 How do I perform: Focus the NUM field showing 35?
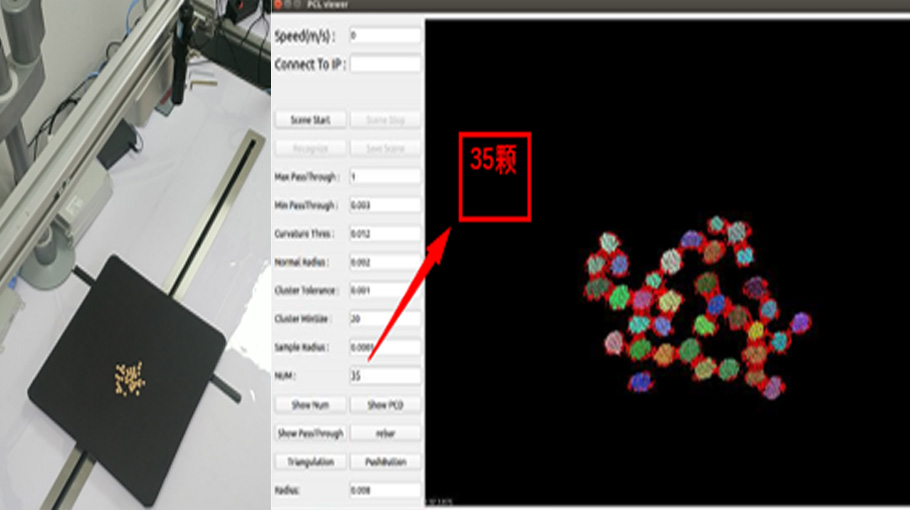click(x=385, y=376)
